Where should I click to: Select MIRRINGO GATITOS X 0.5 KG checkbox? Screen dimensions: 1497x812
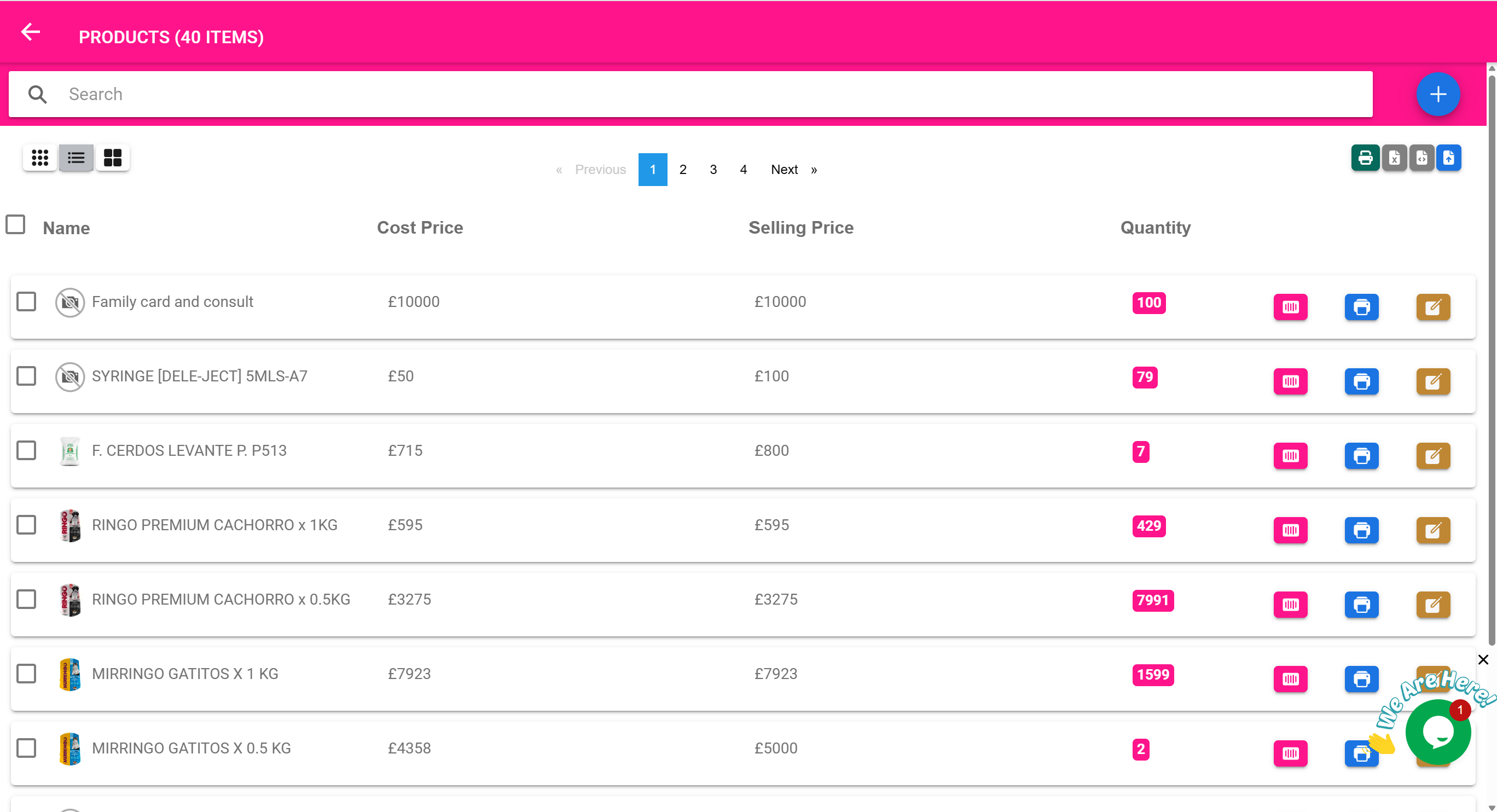(26, 748)
